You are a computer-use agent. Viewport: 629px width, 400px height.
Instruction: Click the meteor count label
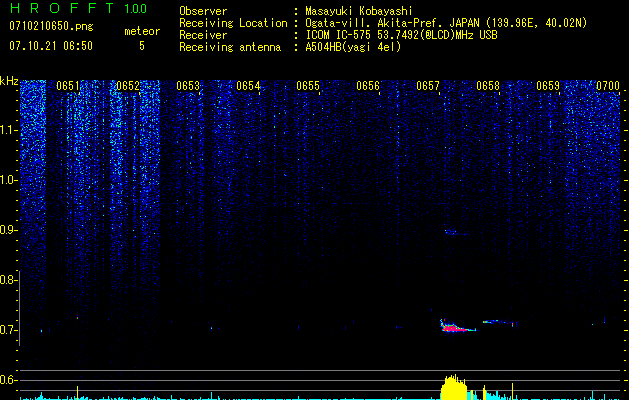coord(142,31)
